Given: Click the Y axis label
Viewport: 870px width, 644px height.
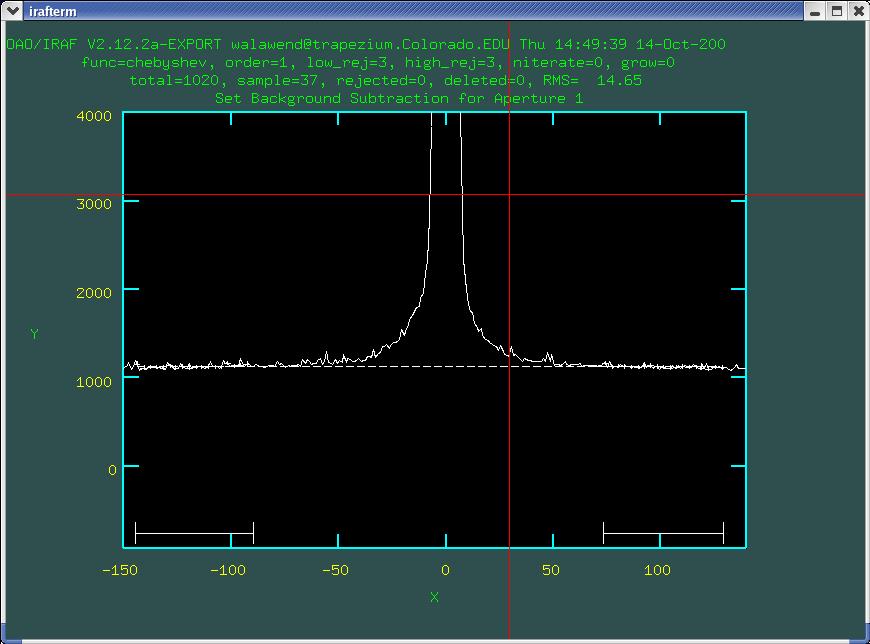Looking at the screenshot, I should (x=34, y=334).
